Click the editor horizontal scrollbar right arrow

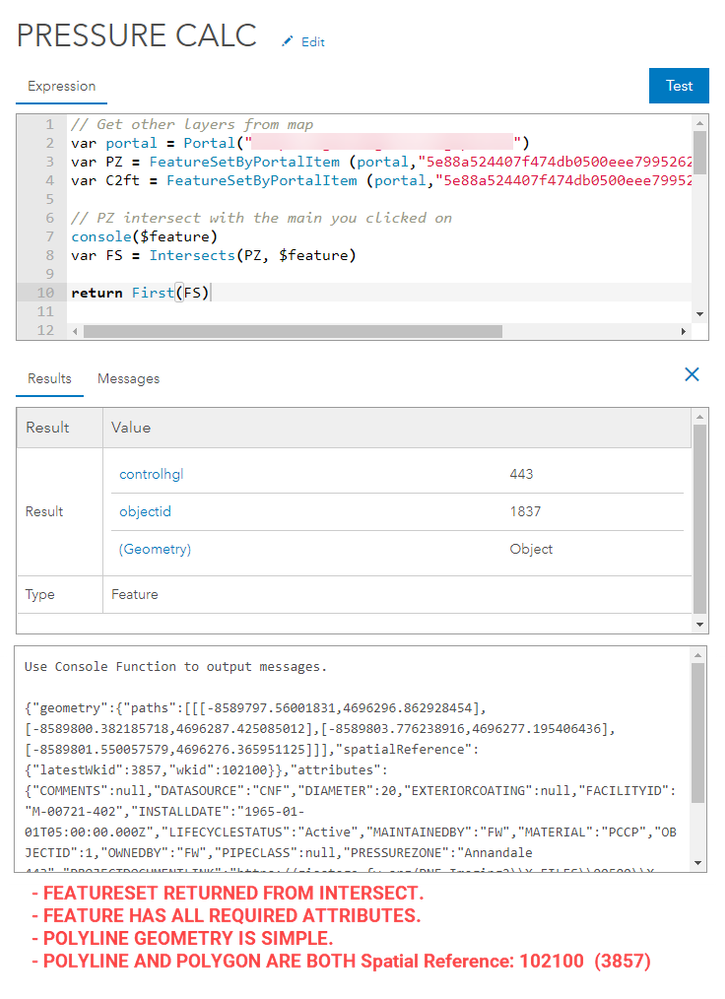pyautogui.click(x=684, y=331)
